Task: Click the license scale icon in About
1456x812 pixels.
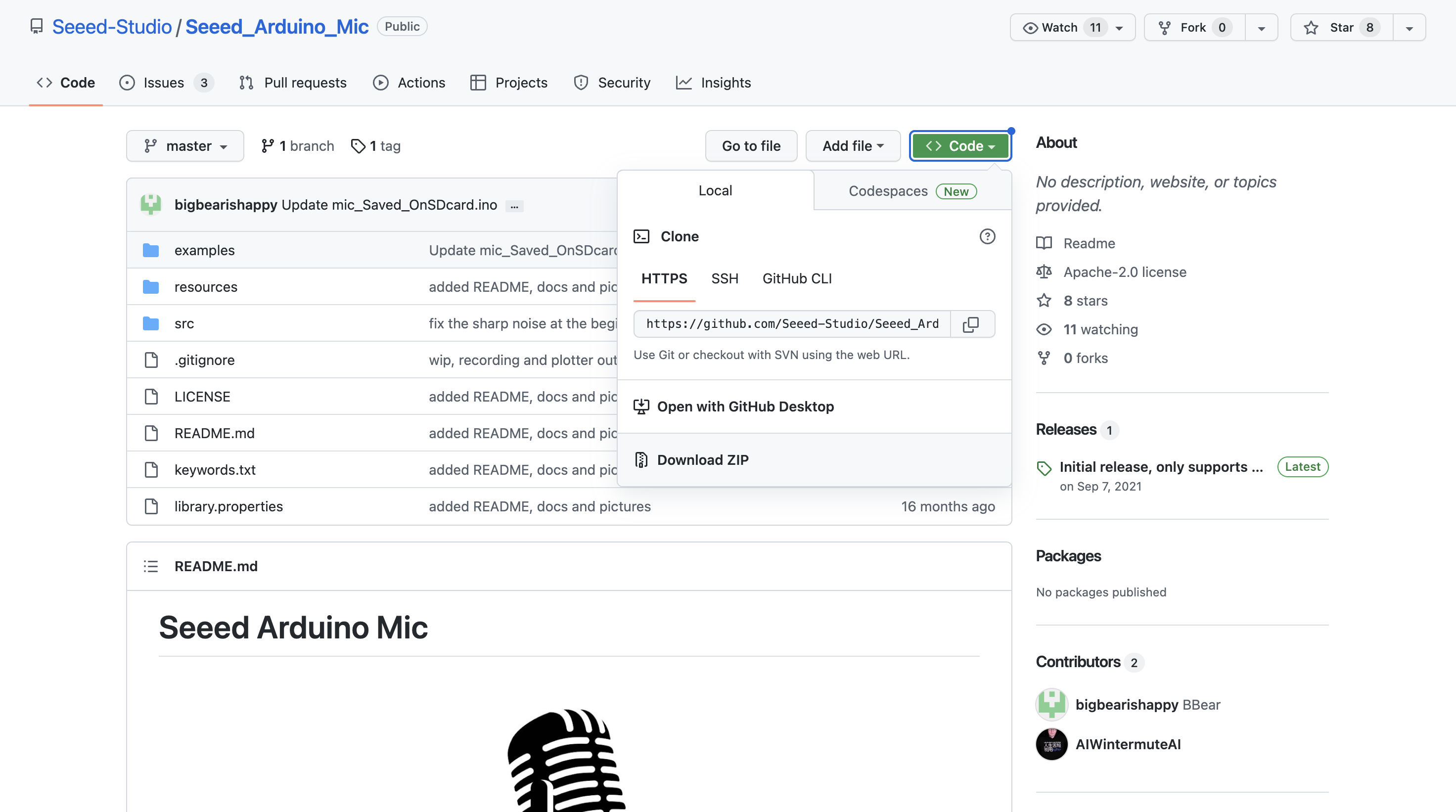Action: click(1044, 272)
